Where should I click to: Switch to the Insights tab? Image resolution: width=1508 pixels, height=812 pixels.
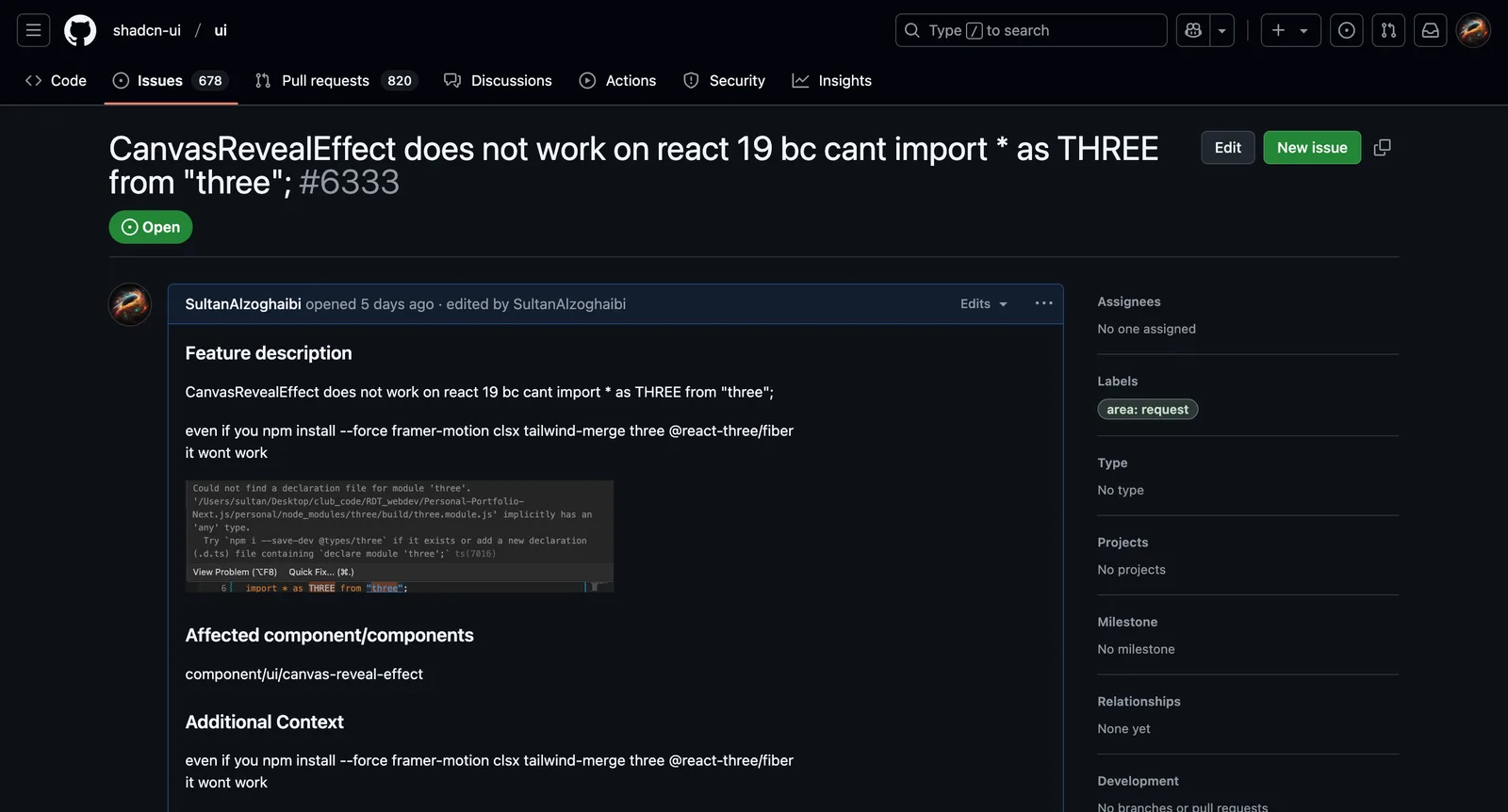[831, 81]
